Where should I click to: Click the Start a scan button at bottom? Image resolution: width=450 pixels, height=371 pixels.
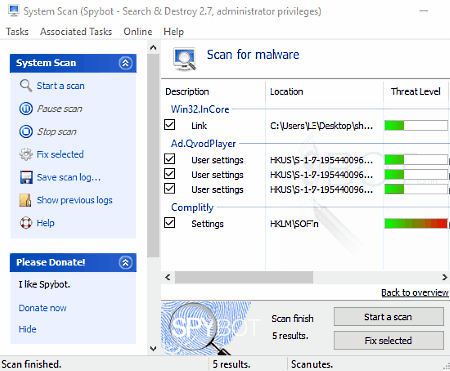pos(389,317)
